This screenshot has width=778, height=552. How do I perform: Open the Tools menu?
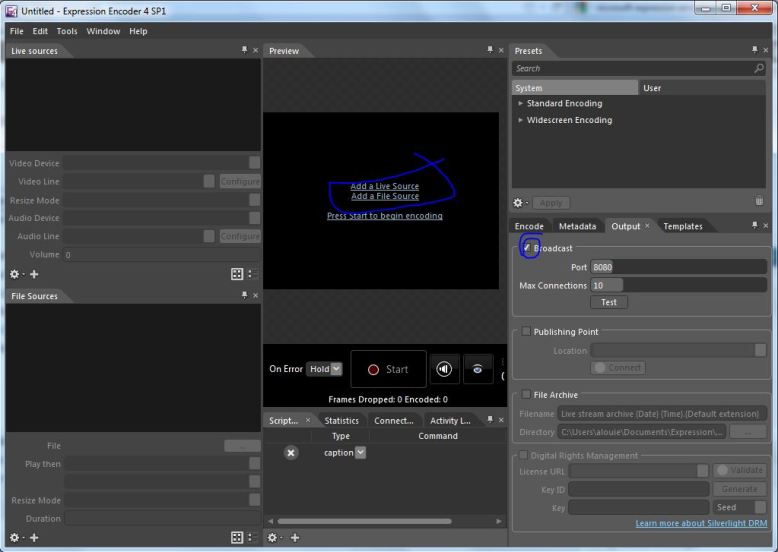pyautogui.click(x=67, y=31)
